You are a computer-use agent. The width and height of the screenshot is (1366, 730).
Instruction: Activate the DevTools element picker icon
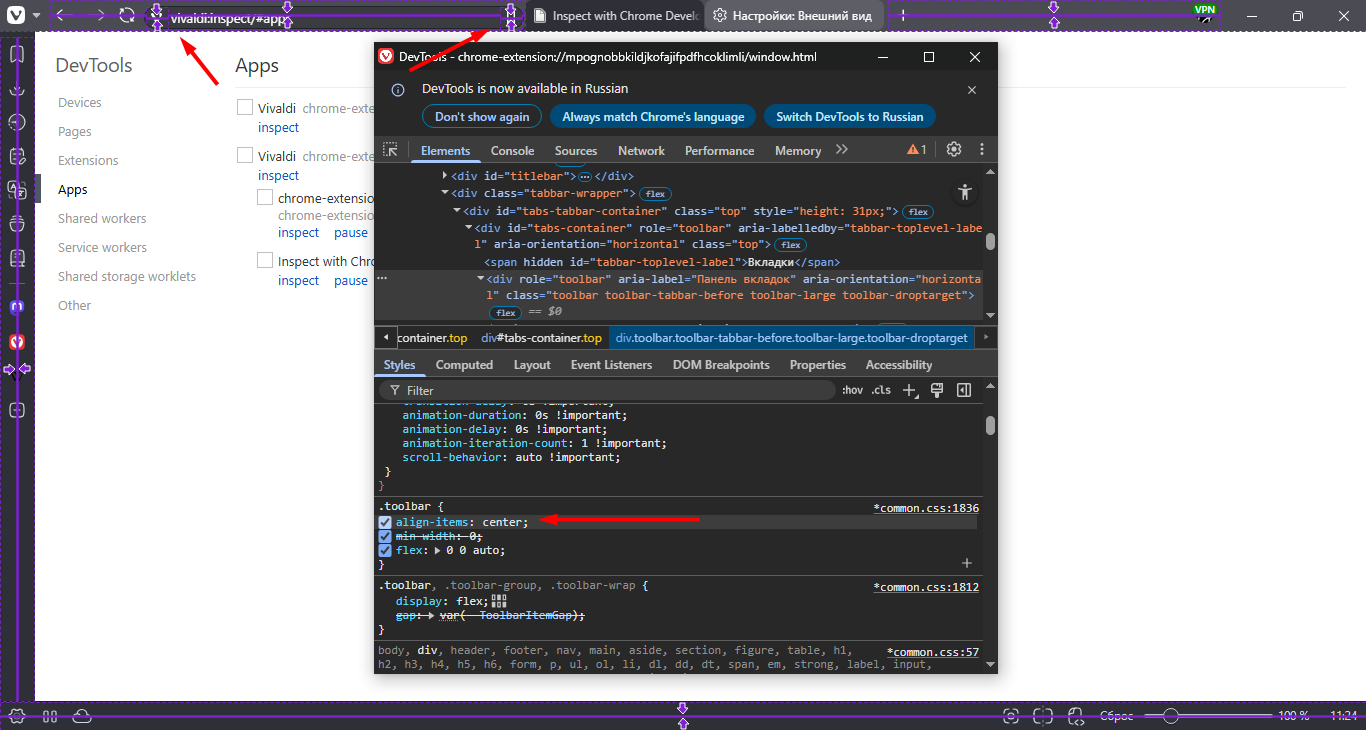[391, 150]
